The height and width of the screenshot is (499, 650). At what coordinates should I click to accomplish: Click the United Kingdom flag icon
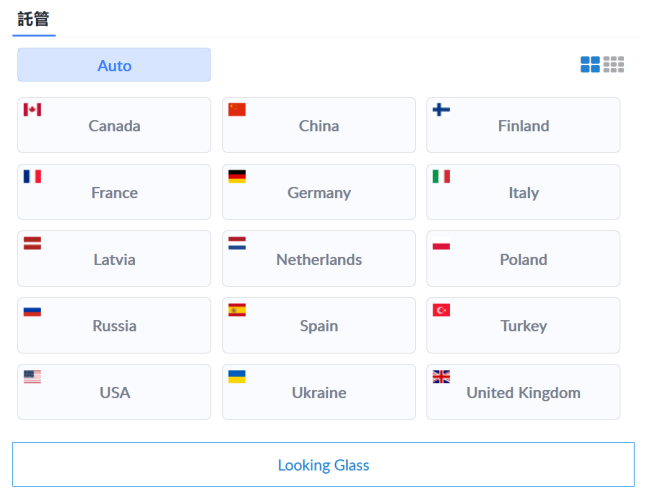point(441,377)
